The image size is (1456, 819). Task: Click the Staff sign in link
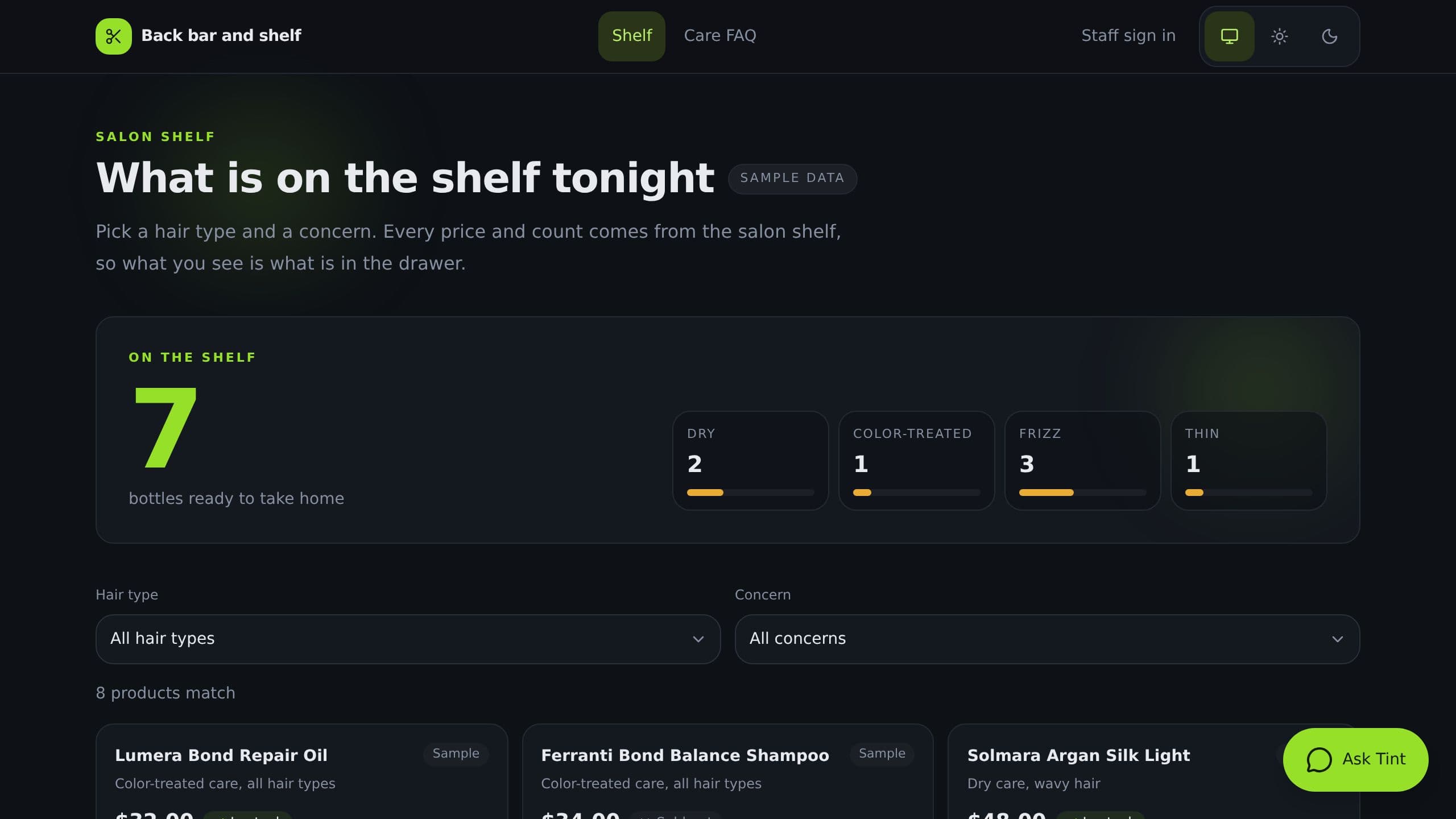point(1128,36)
